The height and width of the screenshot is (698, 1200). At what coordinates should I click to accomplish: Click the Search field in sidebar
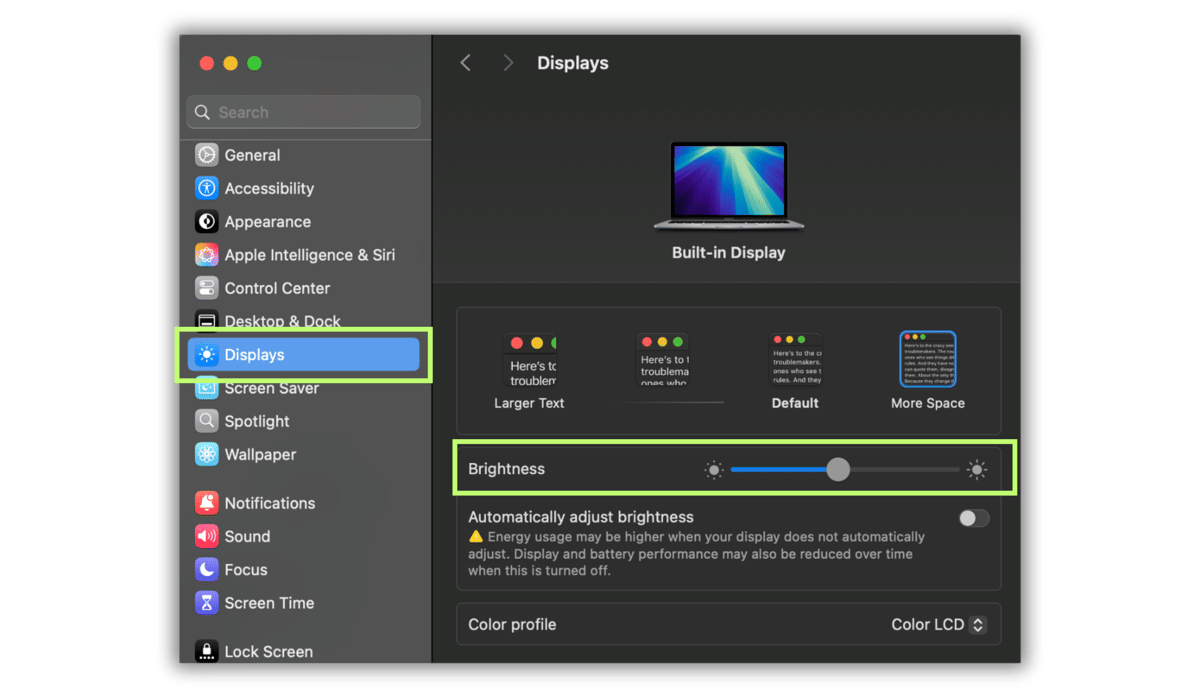coord(303,112)
